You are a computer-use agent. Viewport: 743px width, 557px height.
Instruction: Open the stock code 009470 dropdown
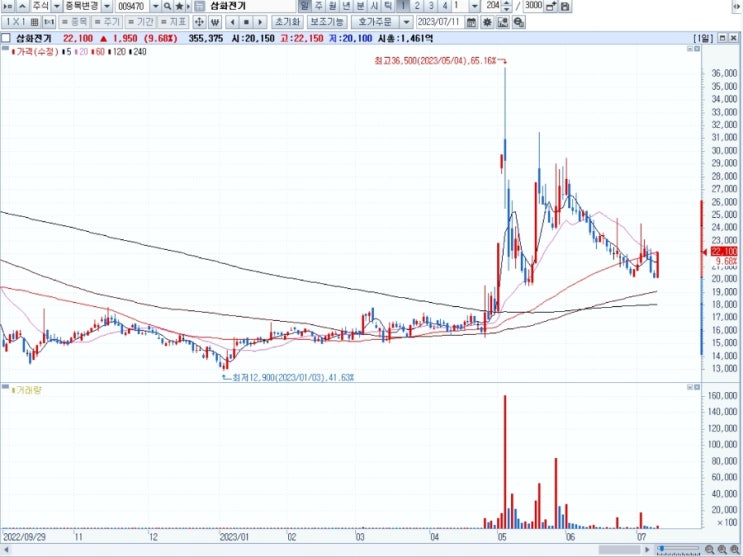coord(155,6)
